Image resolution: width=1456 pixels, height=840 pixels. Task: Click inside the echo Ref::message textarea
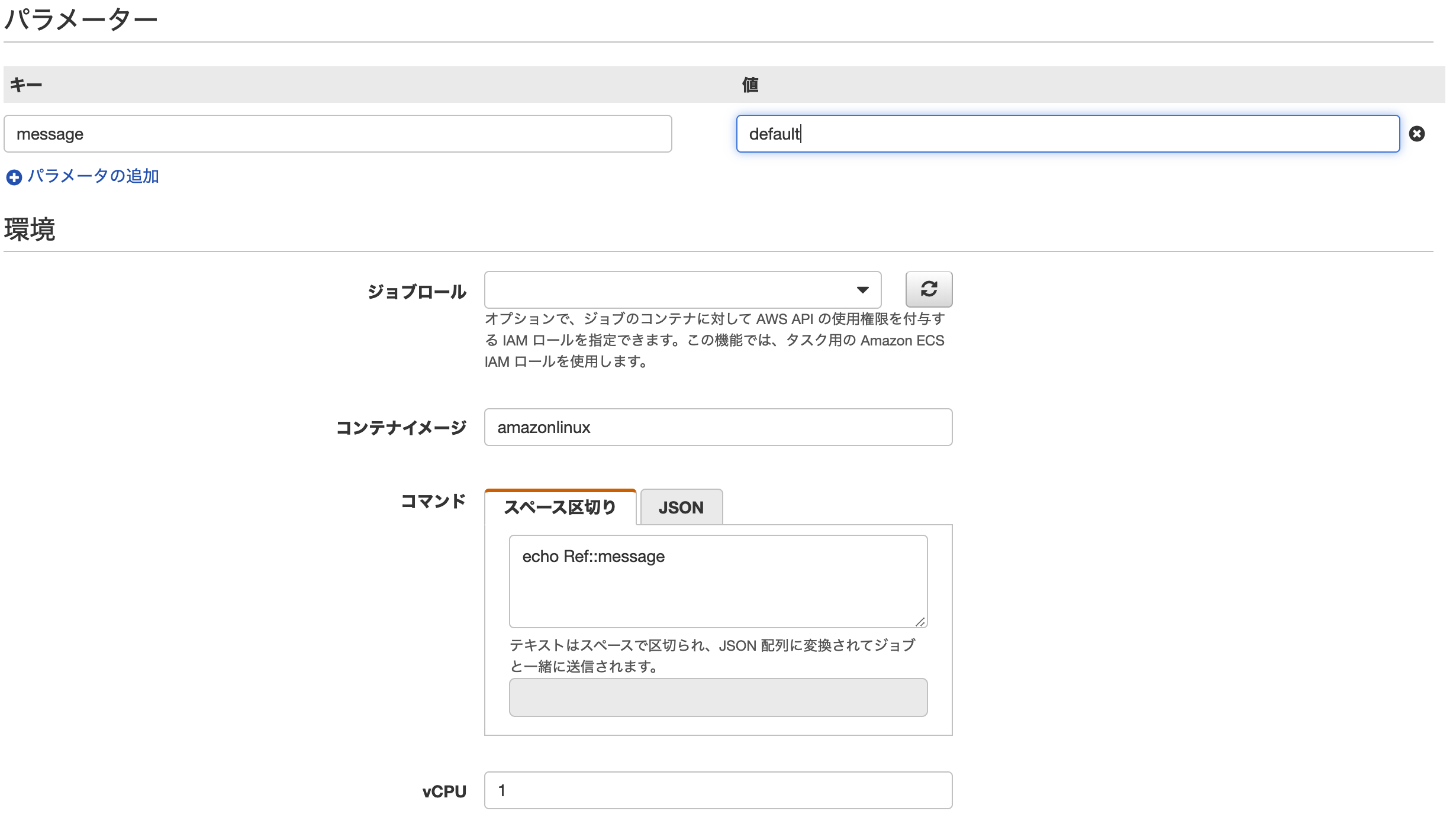click(x=717, y=581)
